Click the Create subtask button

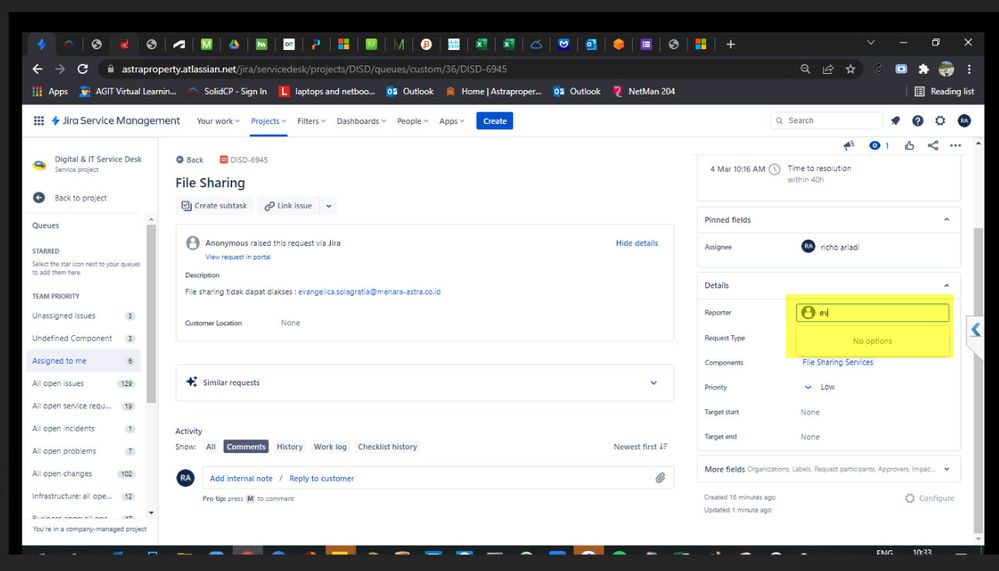214,206
